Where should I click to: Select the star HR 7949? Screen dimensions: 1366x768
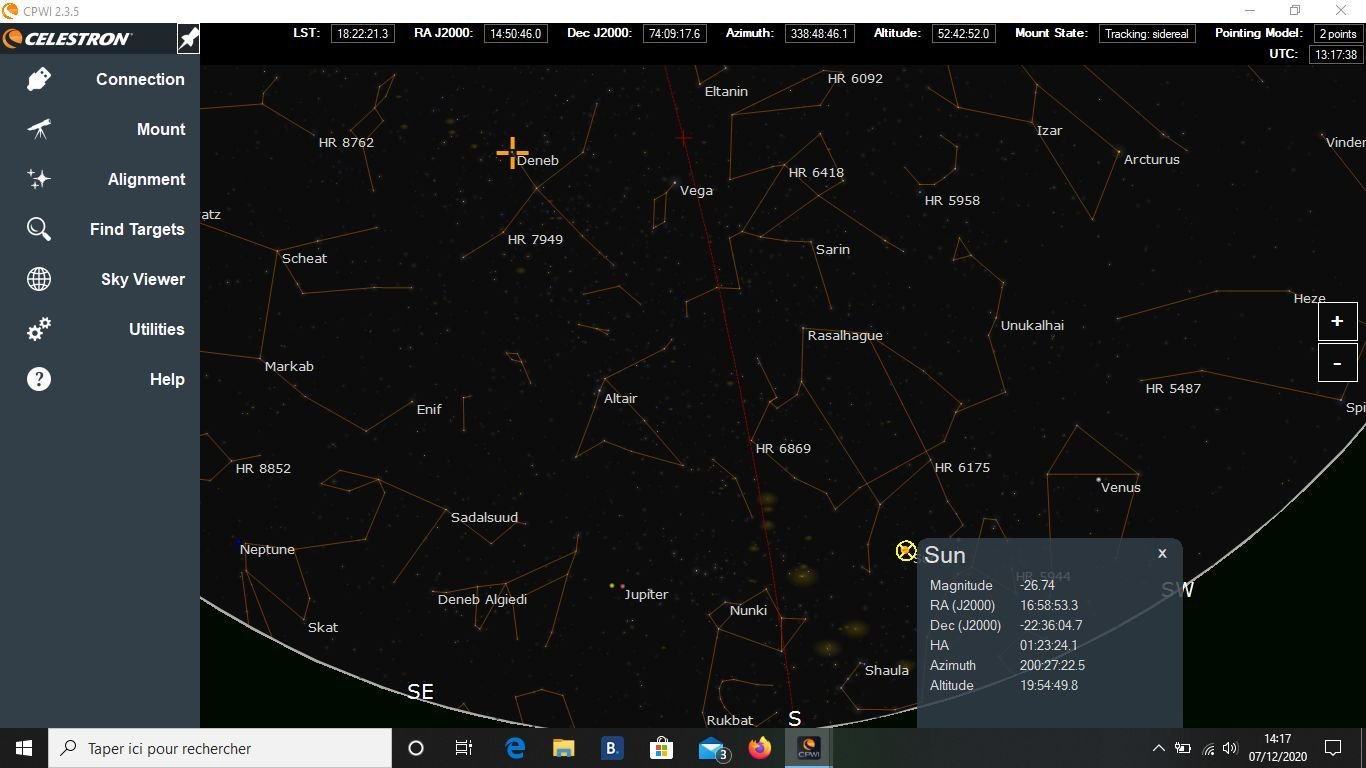coord(535,239)
